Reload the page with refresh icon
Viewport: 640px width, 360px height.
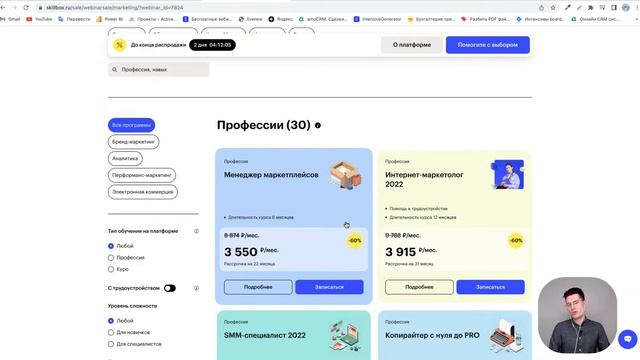26,8
